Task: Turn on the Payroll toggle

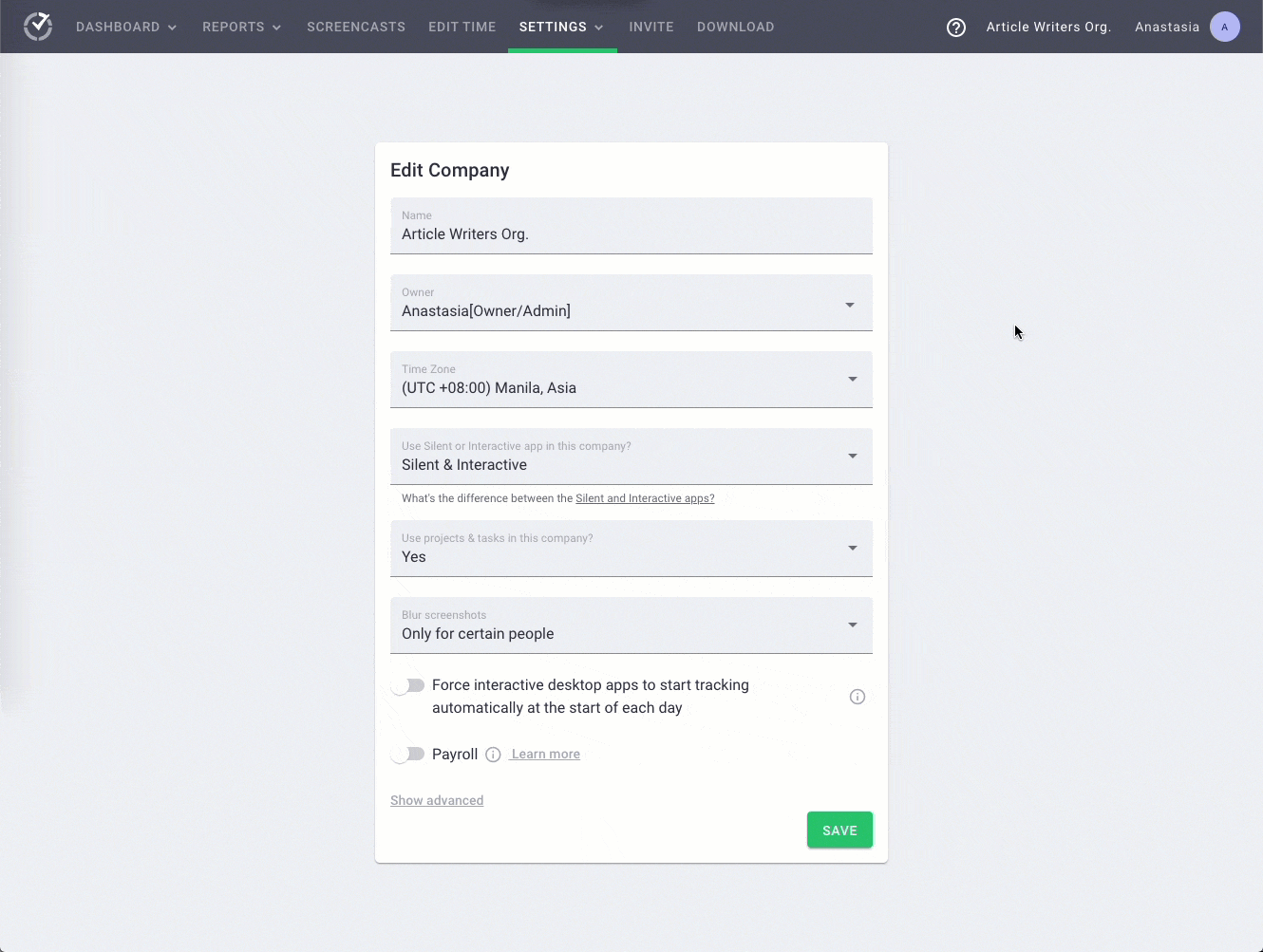Action: pos(408,754)
